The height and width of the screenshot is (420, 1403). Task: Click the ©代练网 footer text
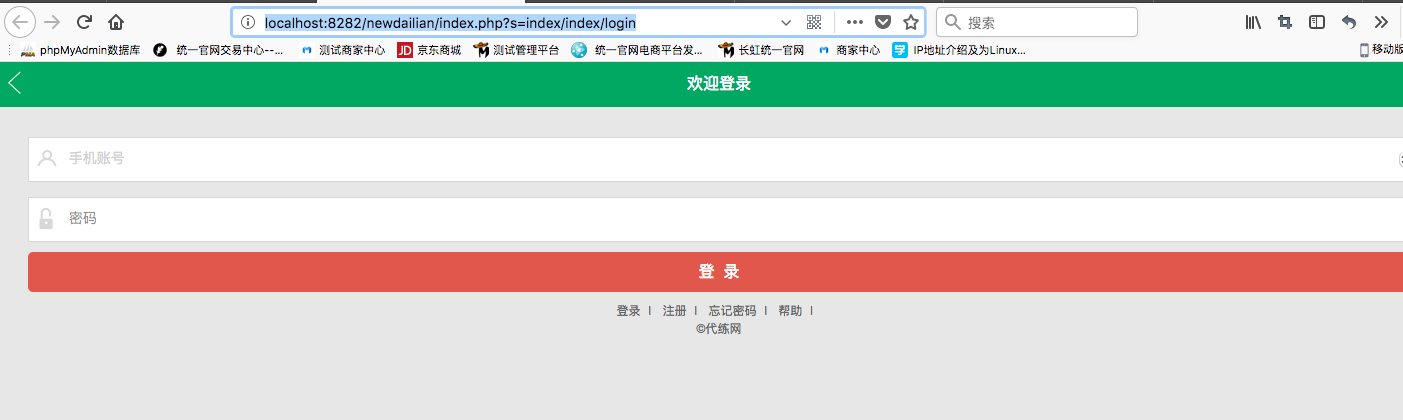pos(719,329)
